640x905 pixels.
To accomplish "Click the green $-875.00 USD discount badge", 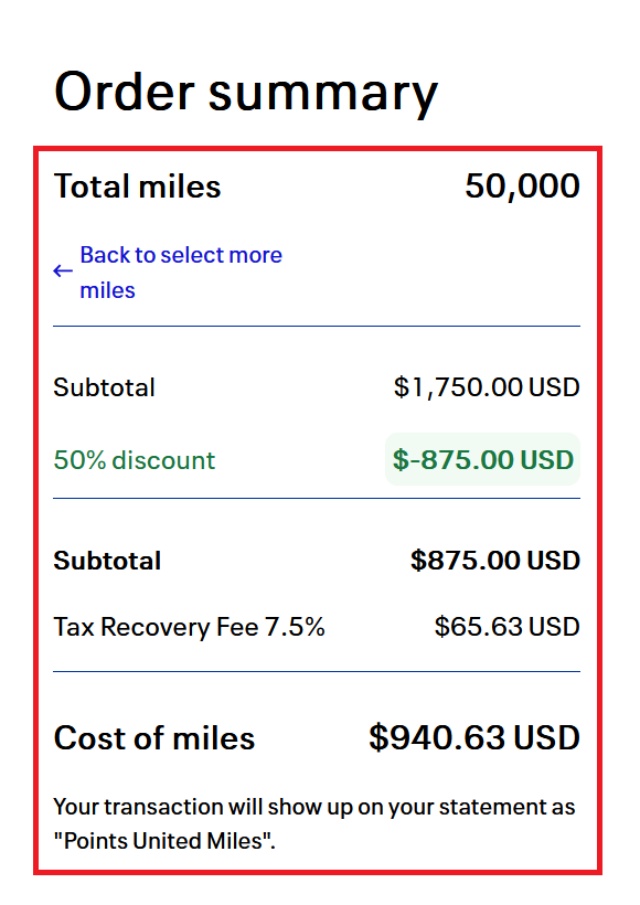I will pyautogui.click(x=483, y=460).
